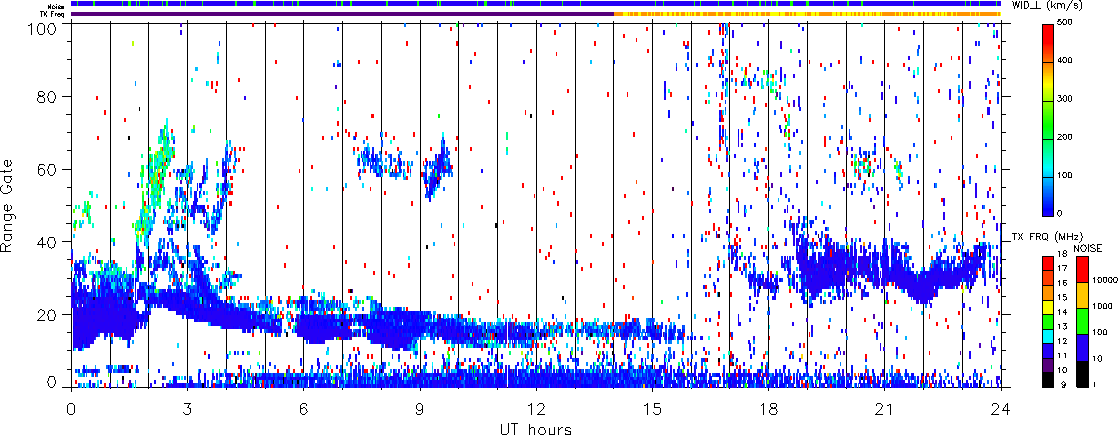
Task: Click the "NOISE" legend title
Action: 1089,248
